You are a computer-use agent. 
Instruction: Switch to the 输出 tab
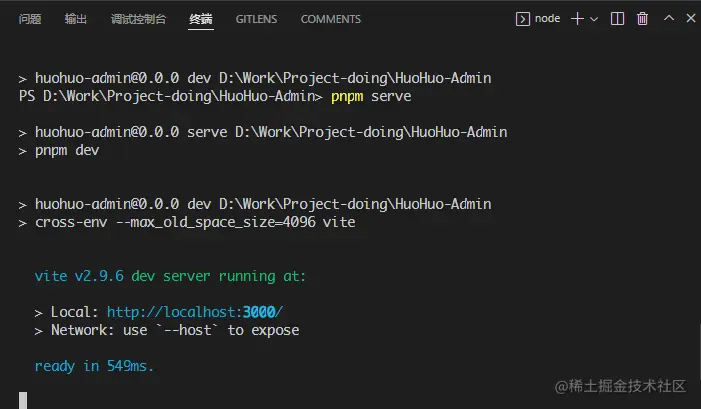pos(76,19)
